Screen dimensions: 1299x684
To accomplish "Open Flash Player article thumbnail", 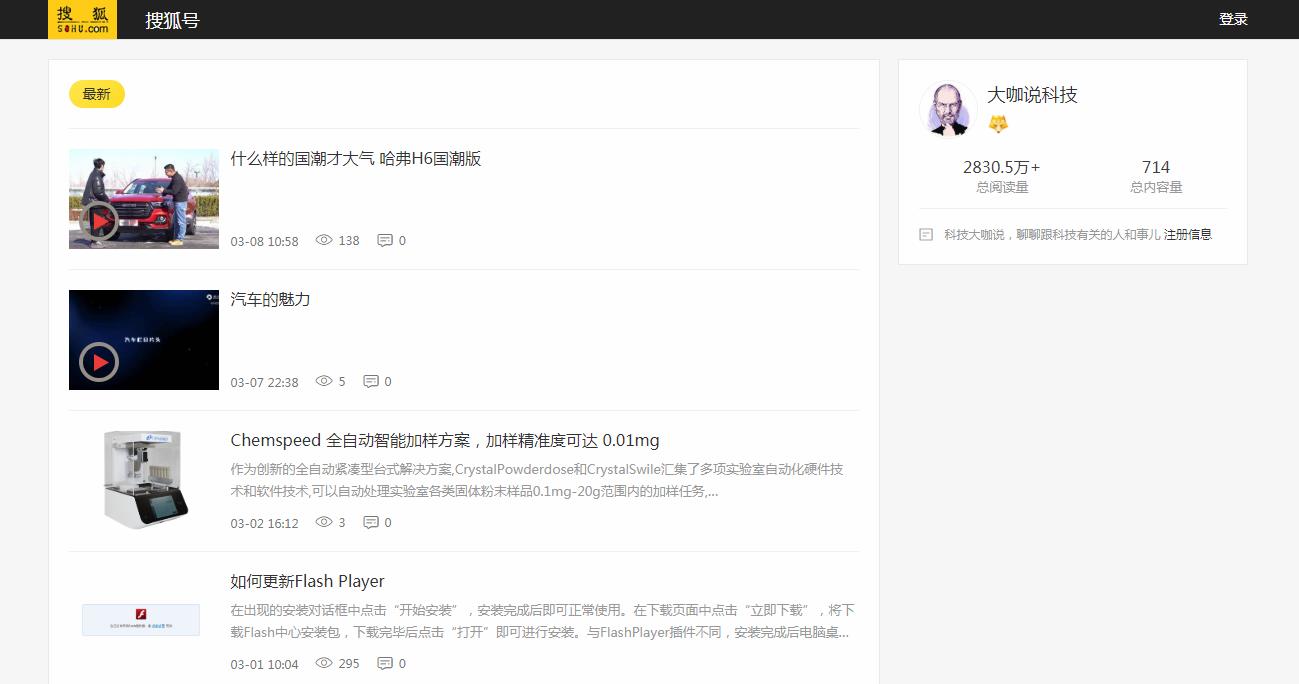I will click(141, 620).
